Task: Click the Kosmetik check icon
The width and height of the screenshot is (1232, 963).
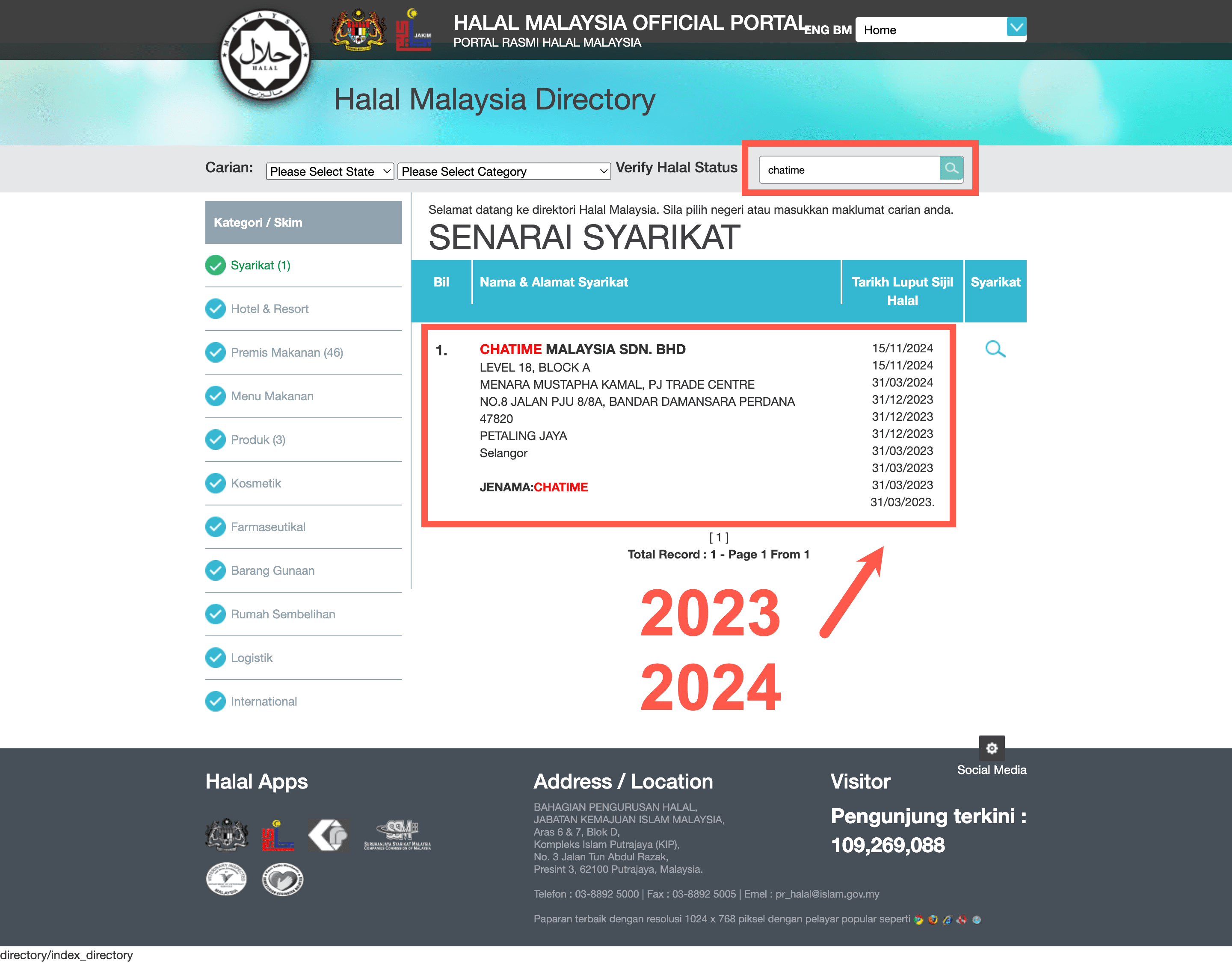Action: (216, 483)
